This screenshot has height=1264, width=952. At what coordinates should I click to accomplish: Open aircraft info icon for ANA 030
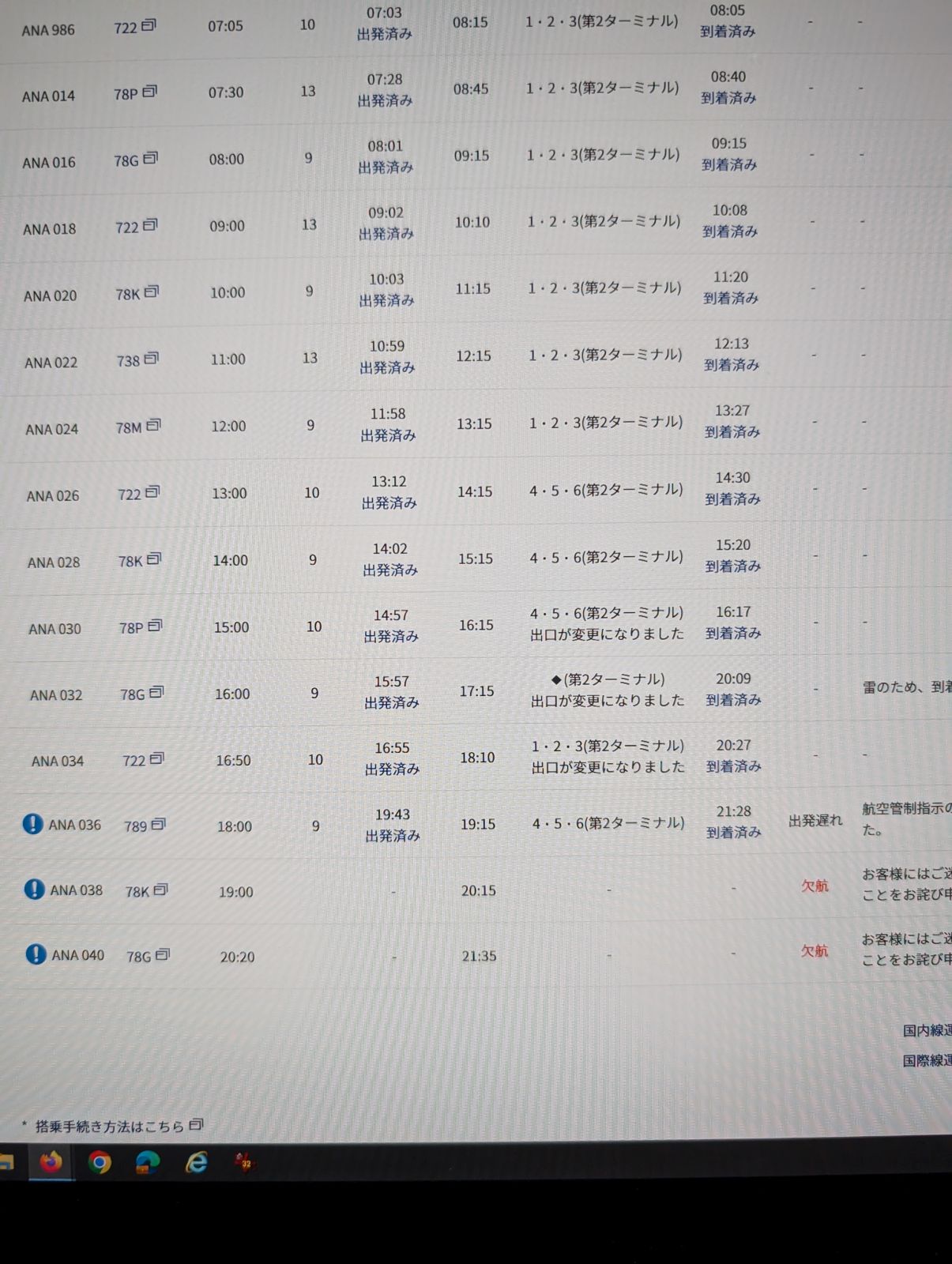[155, 626]
